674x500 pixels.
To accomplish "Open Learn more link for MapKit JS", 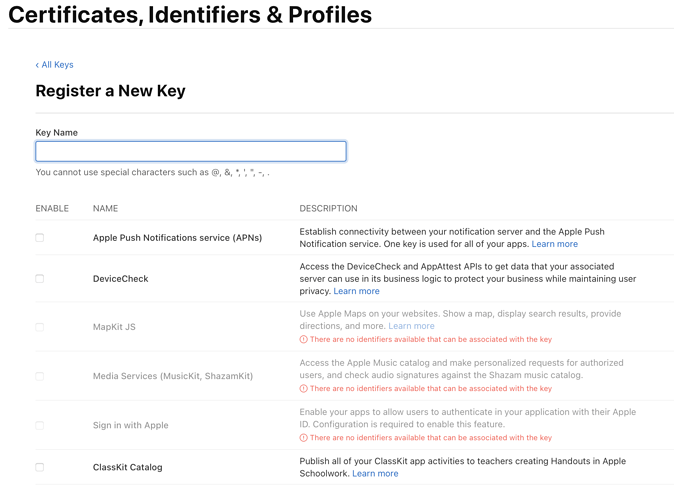I will coord(411,326).
